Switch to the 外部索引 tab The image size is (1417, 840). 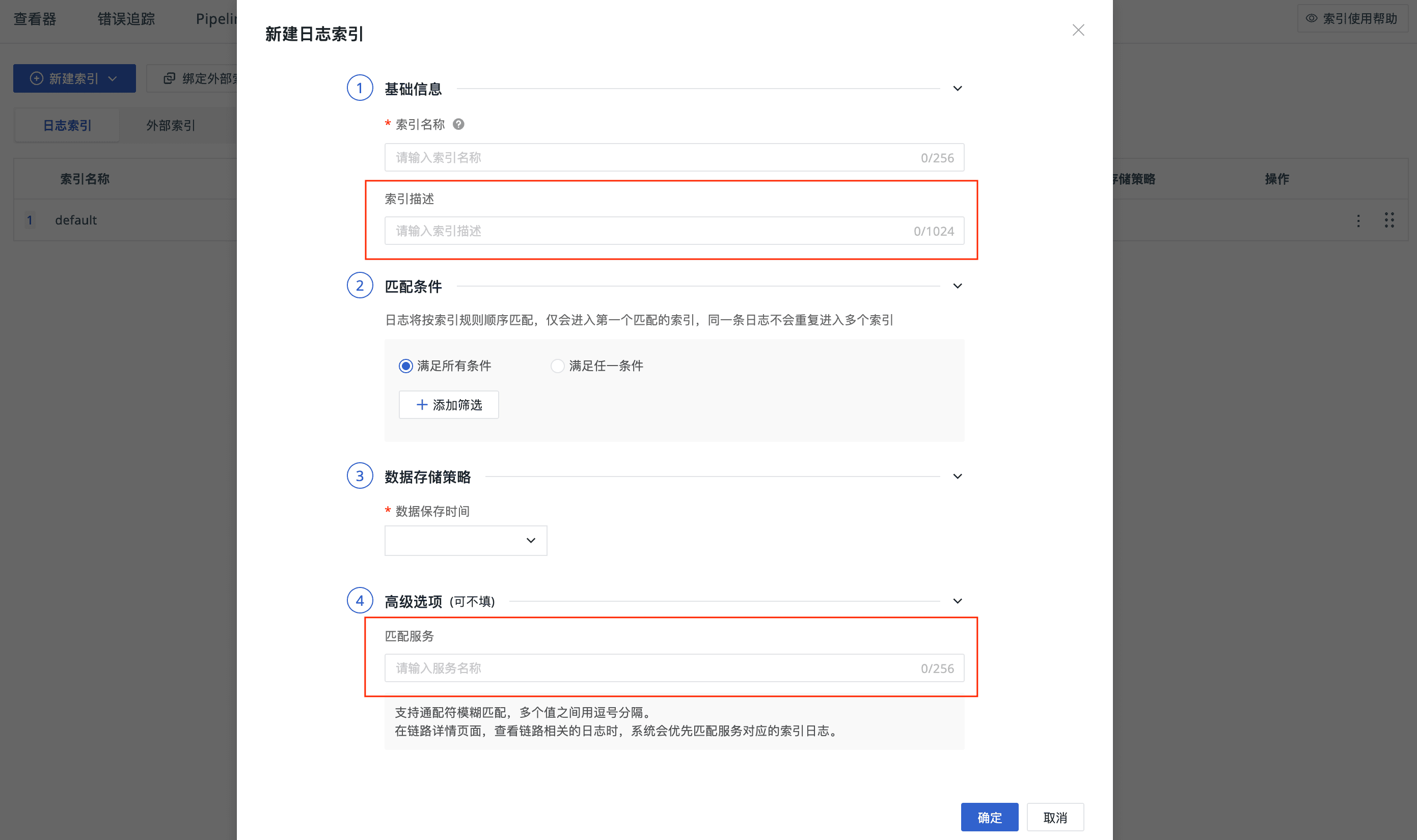coord(171,125)
